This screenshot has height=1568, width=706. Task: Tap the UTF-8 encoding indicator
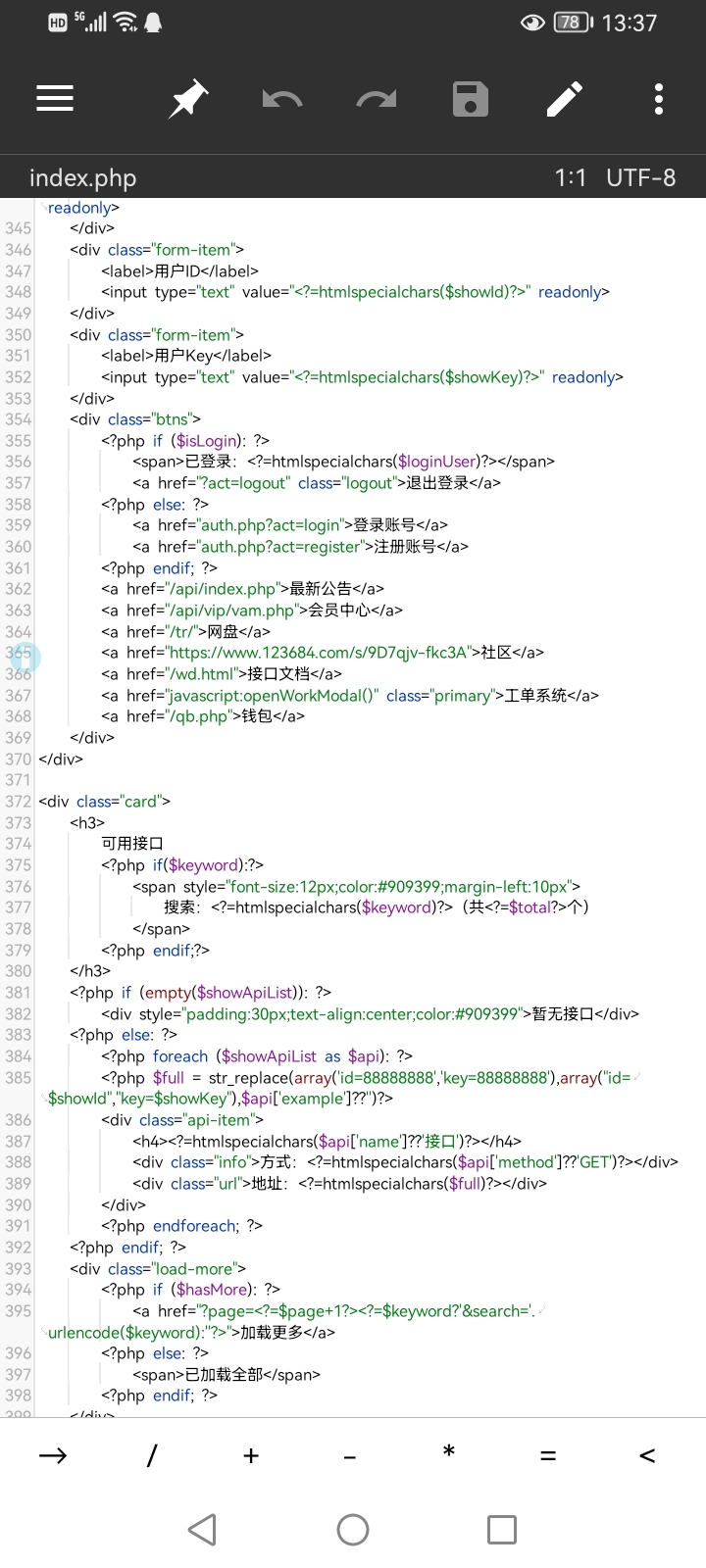tap(640, 177)
